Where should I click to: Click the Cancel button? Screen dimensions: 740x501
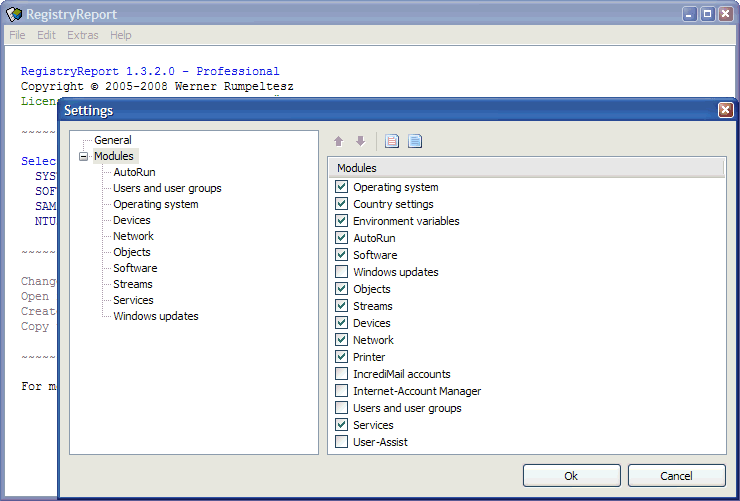point(676,476)
